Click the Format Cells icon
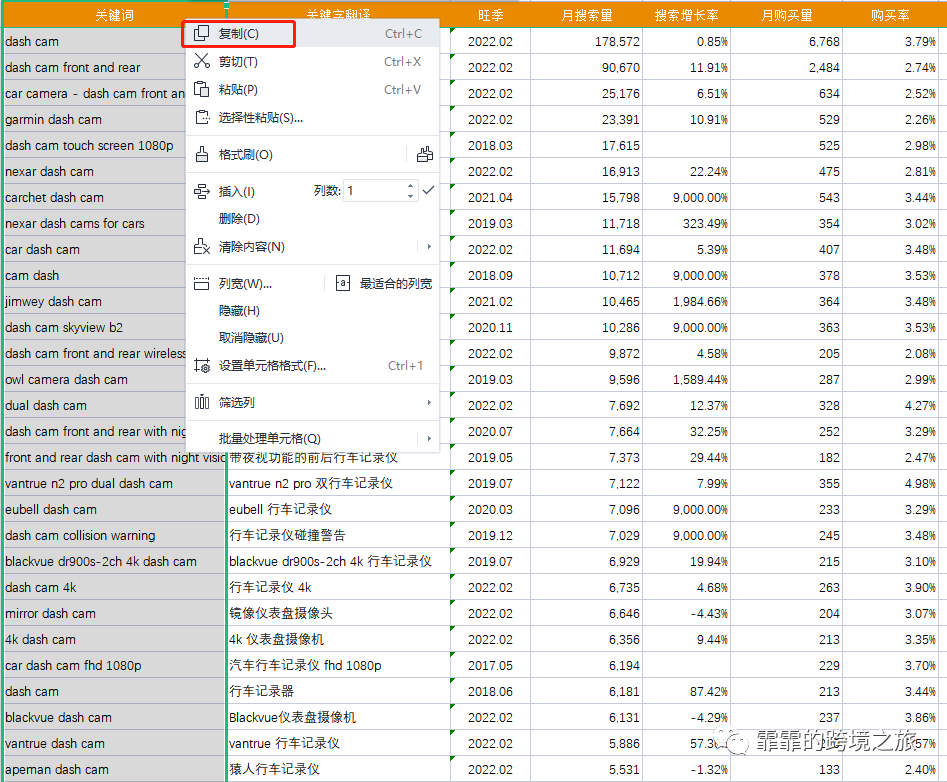 click(202, 365)
